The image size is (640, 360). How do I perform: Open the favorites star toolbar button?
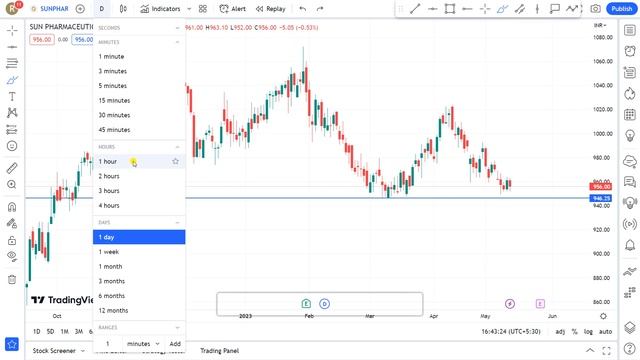(12, 344)
